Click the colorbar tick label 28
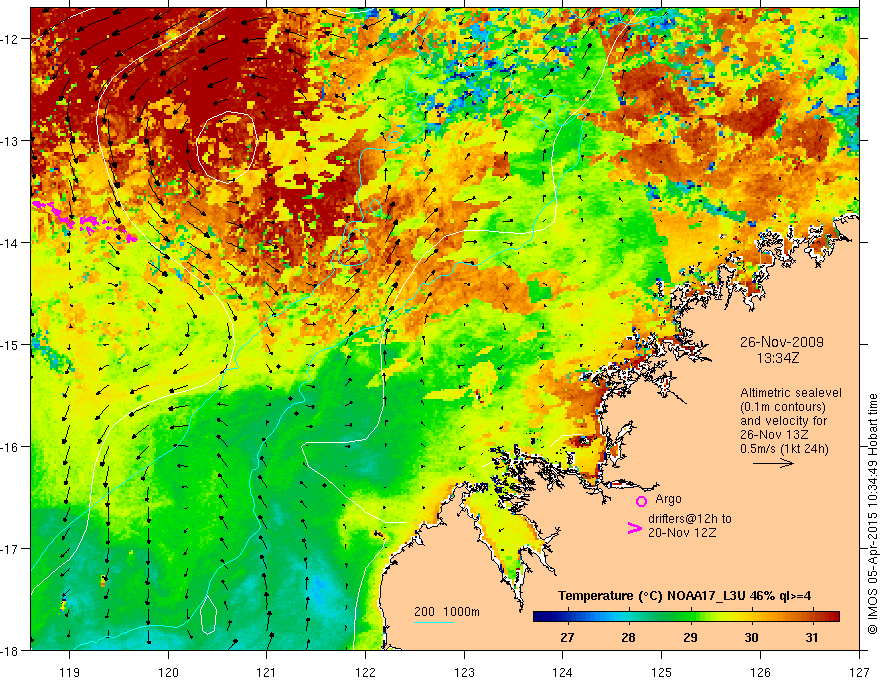Image resolution: width=880 pixels, height=680 pixels. [x=628, y=637]
